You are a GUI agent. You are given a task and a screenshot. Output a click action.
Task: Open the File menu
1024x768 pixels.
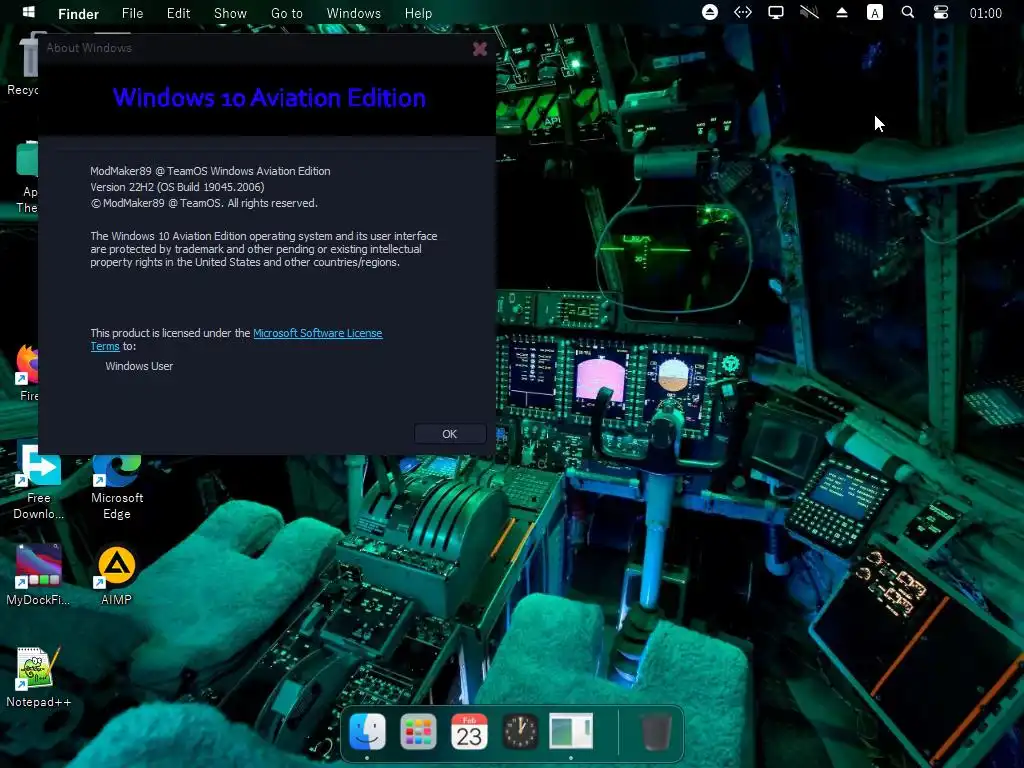pyautogui.click(x=133, y=13)
